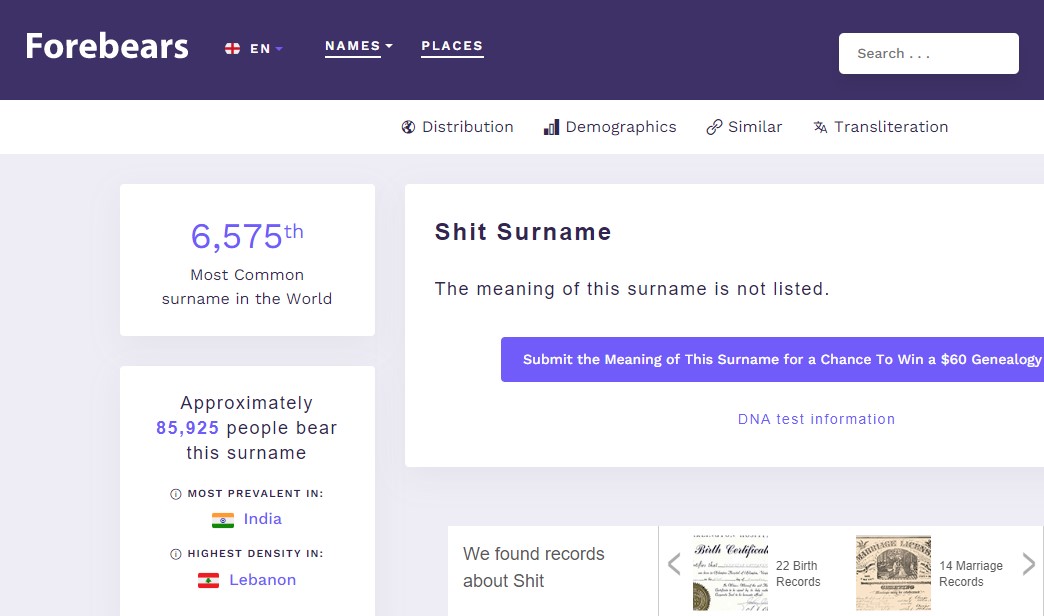Click the Similar chain link icon
This screenshot has width=1044, height=616.
click(714, 127)
